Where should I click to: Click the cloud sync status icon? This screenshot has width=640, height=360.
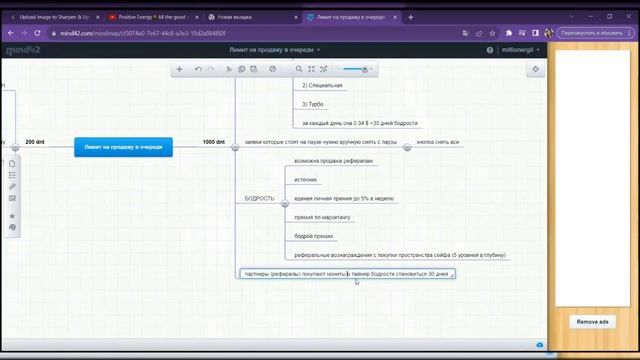tap(540, 345)
